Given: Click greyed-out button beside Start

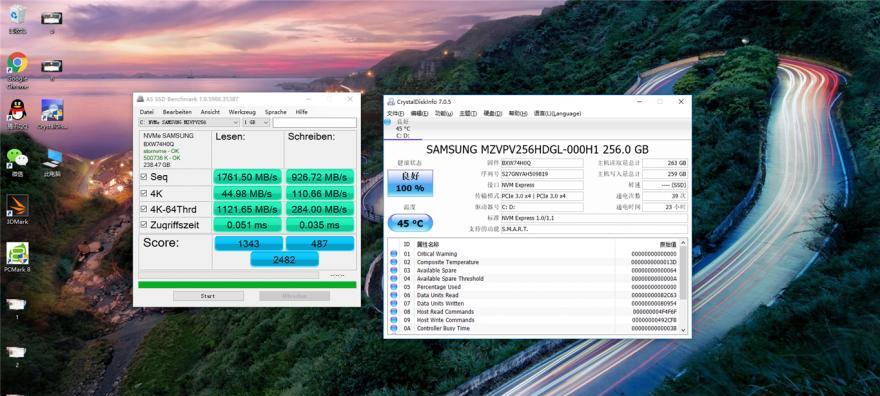Looking at the screenshot, I should [x=294, y=296].
